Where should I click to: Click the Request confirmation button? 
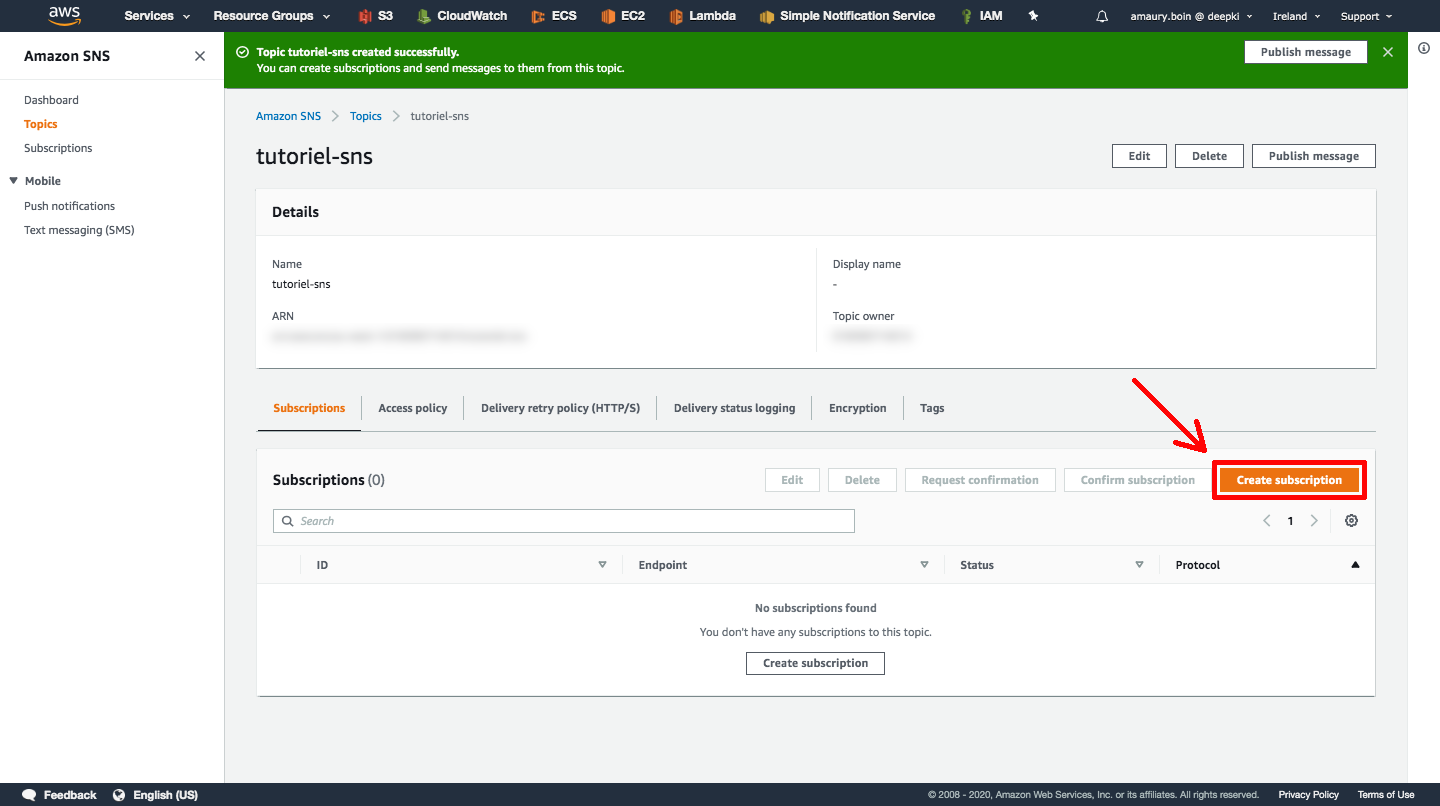pyautogui.click(x=980, y=480)
